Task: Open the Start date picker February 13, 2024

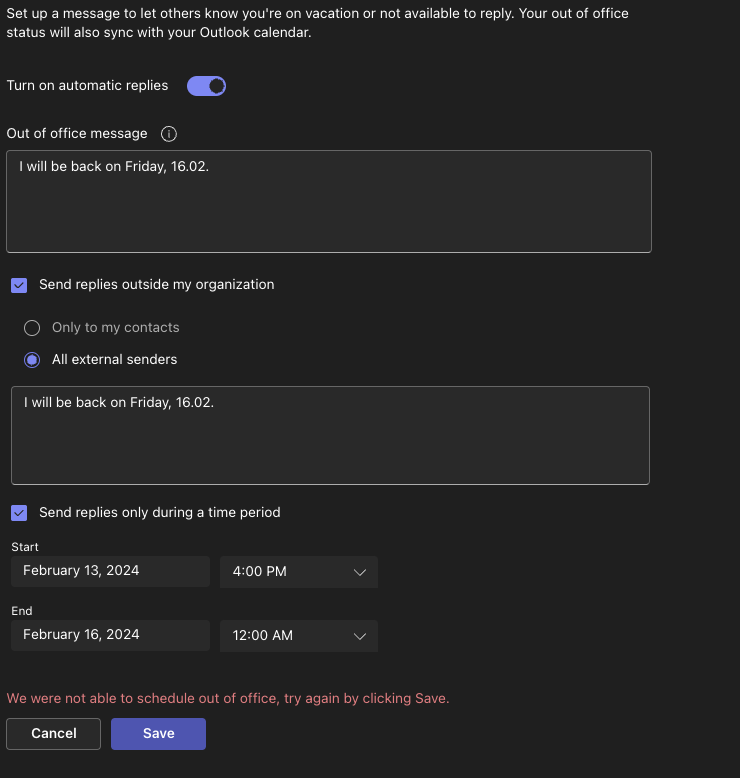Action: (110, 571)
